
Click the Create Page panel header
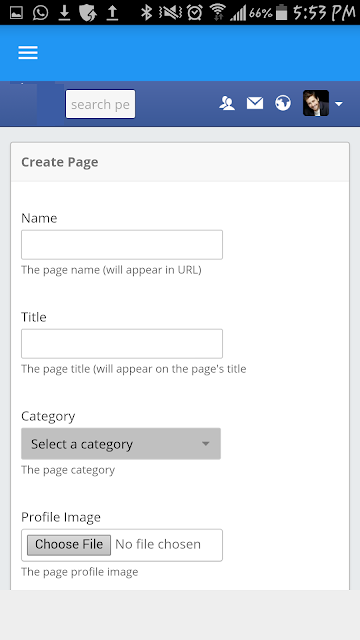(x=180, y=162)
